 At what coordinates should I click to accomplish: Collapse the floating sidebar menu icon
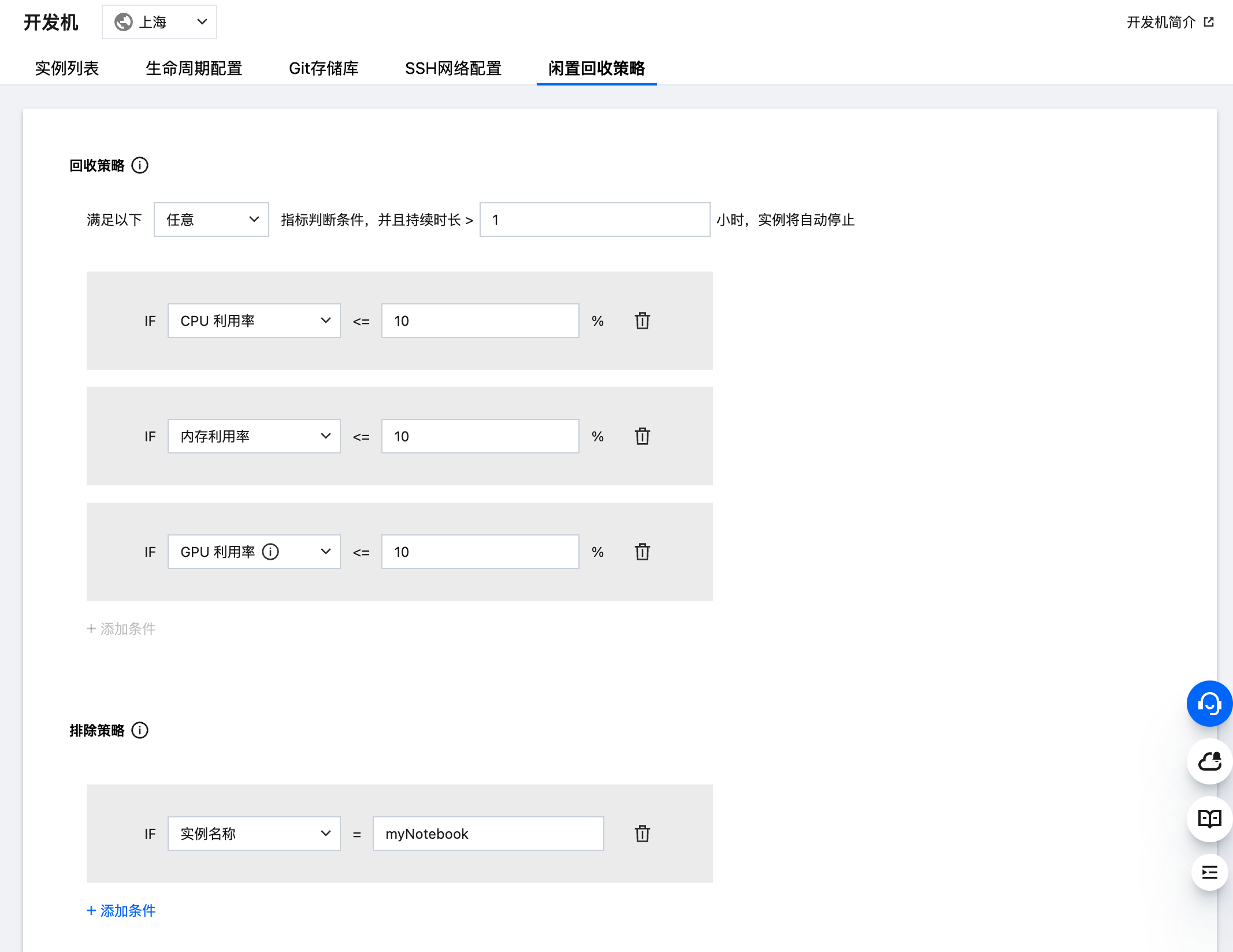click(1209, 872)
